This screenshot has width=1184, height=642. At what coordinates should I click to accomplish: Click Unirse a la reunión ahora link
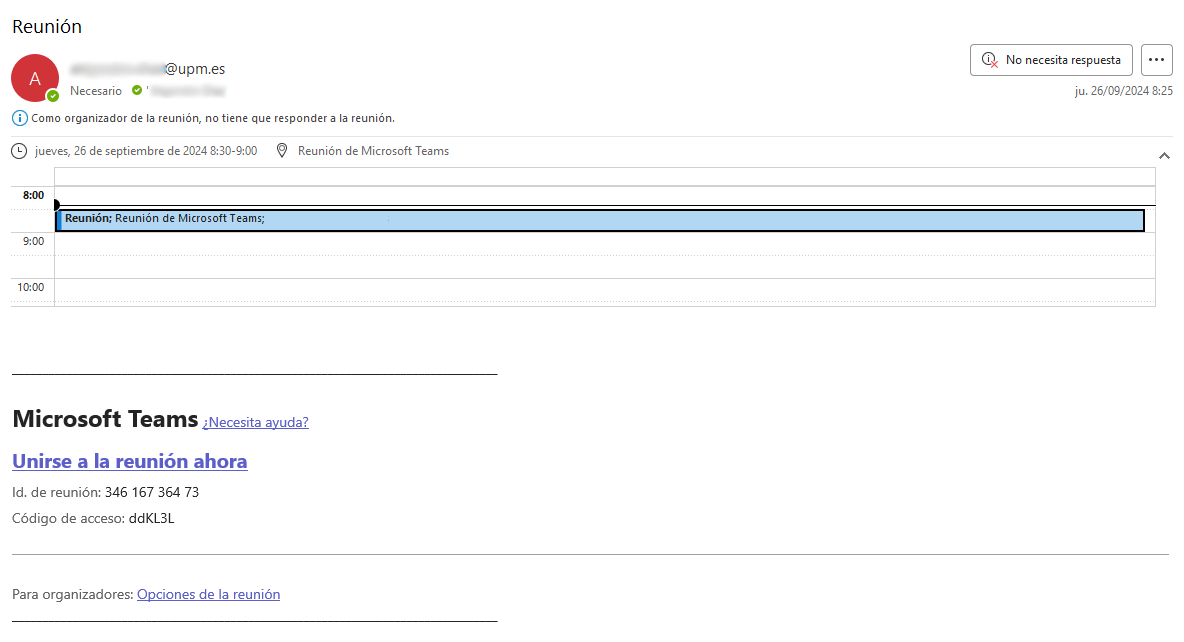[130, 461]
